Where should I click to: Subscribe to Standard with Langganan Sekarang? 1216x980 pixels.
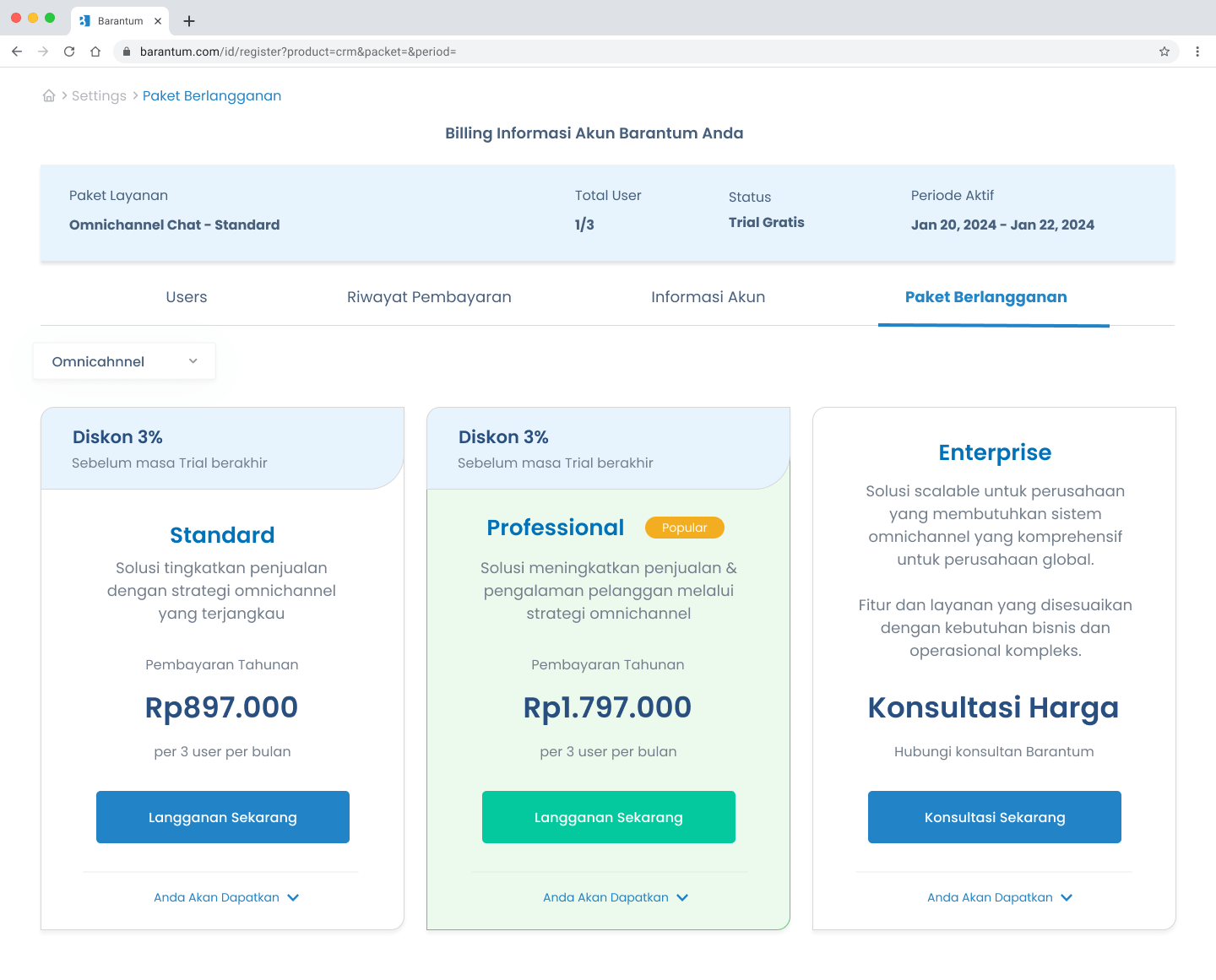[223, 817]
